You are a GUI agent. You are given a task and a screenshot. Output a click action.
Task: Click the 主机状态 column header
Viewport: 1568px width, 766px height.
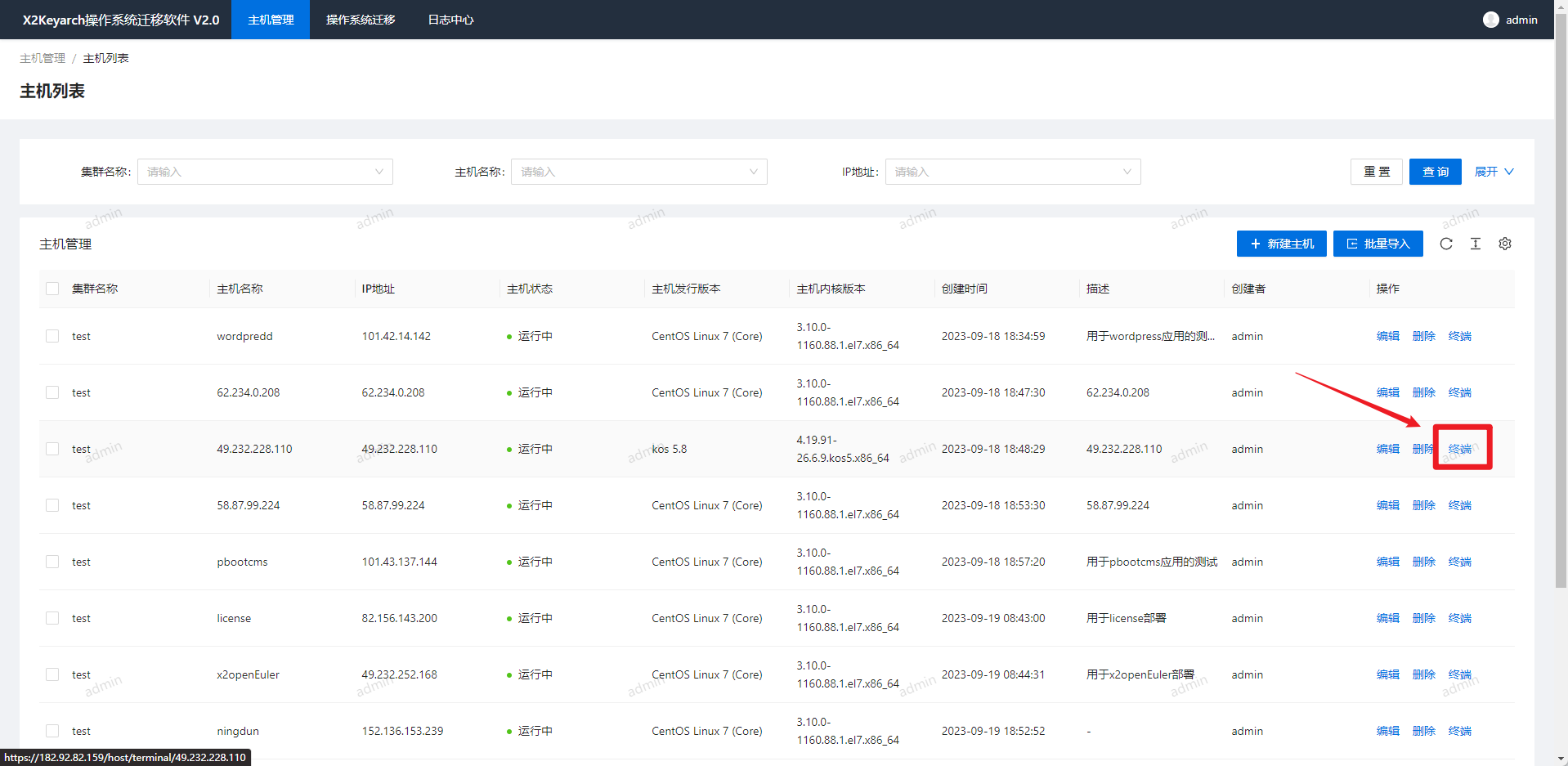click(x=530, y=289)
